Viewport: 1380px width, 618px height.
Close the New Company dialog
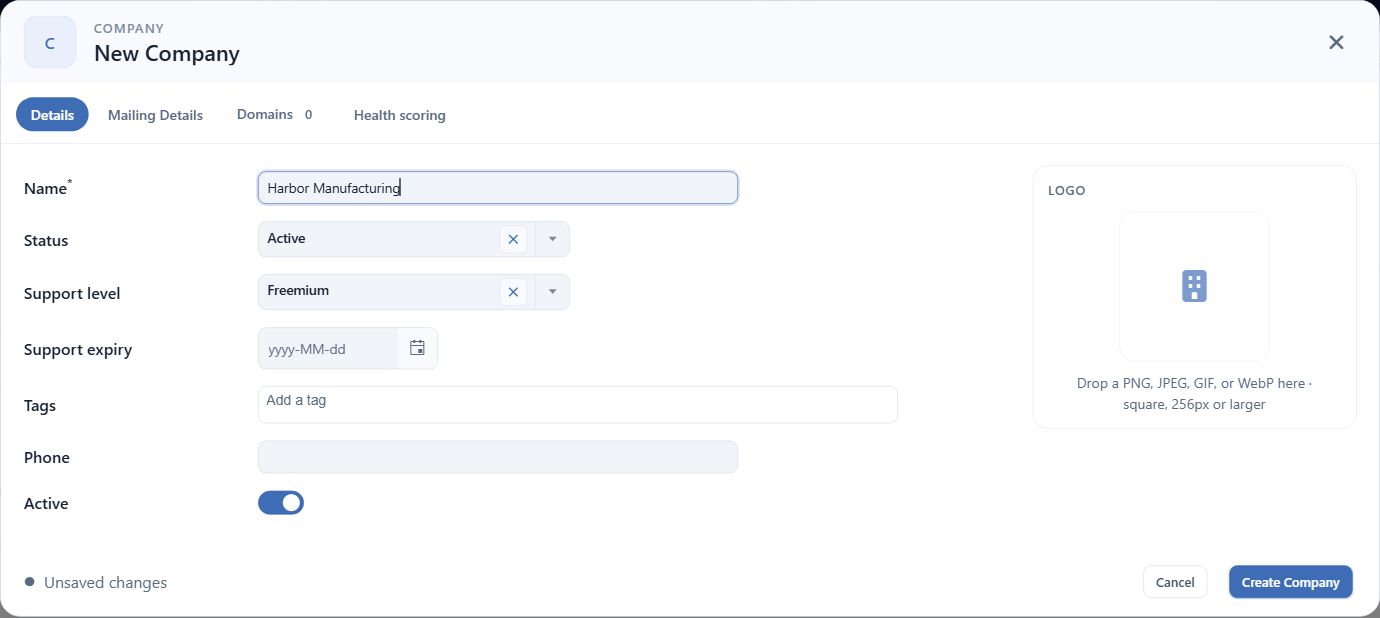click(x=1336, y=42)
